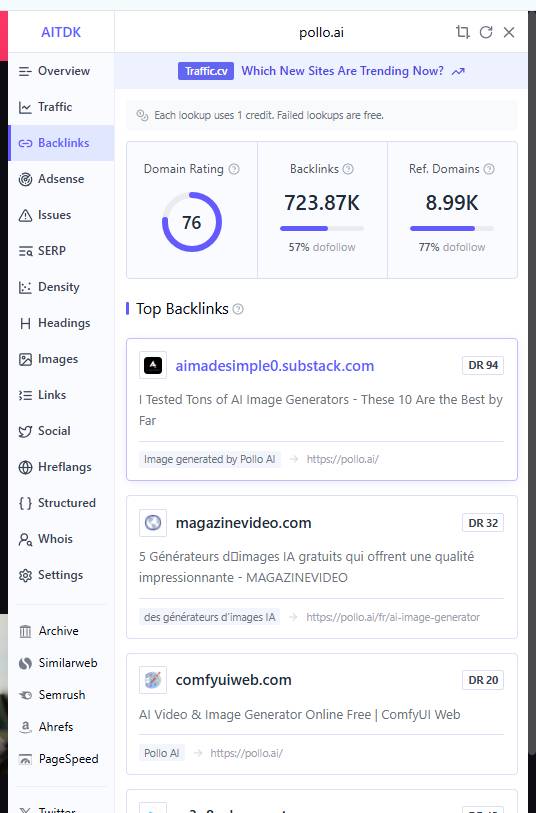Image resolution: width=536 pixels, height=813 pixels.
Task: Click the 'AI Video & Image Generator Online Free' title
Action: (300, 714)
